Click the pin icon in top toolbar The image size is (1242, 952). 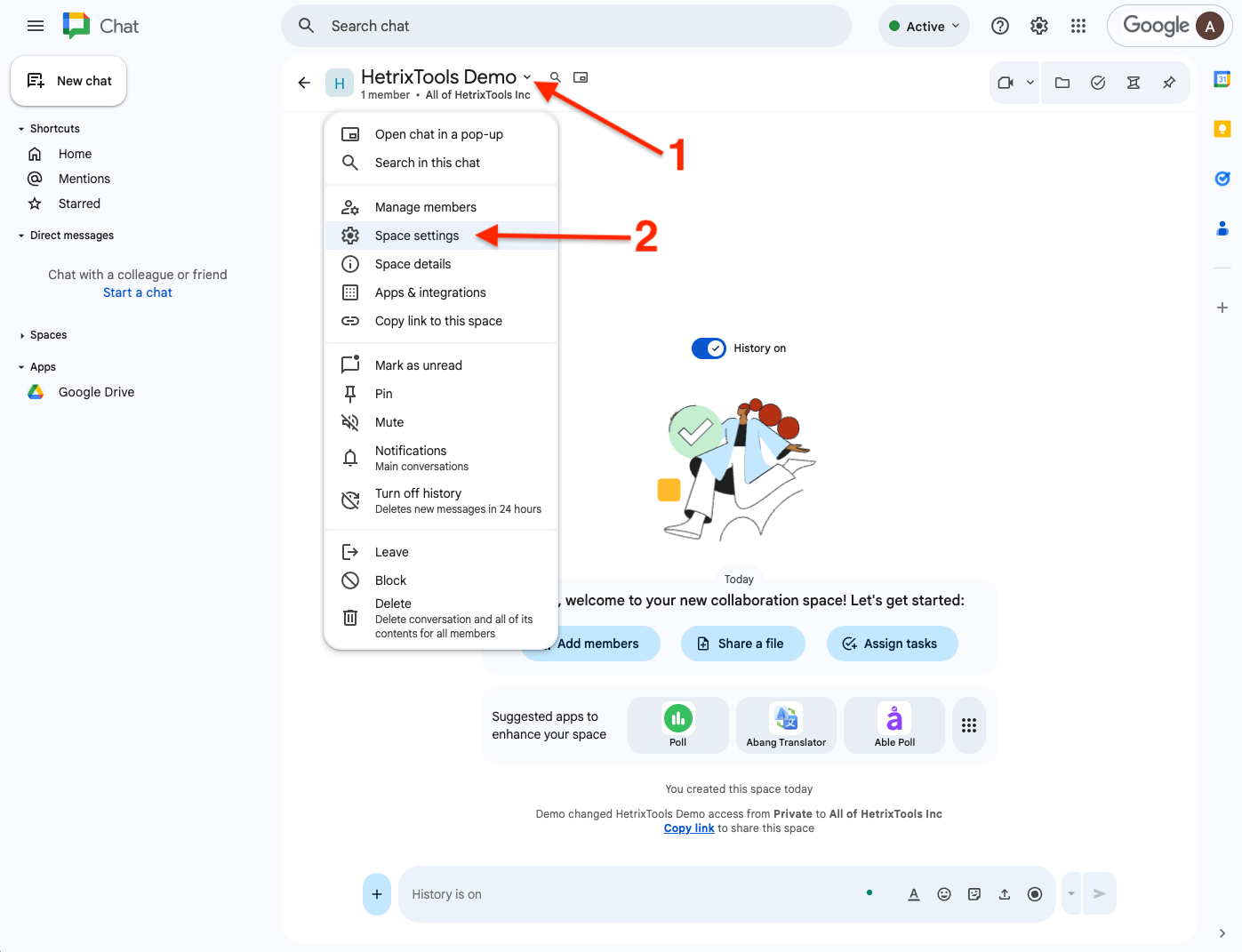pos(1169,83)
